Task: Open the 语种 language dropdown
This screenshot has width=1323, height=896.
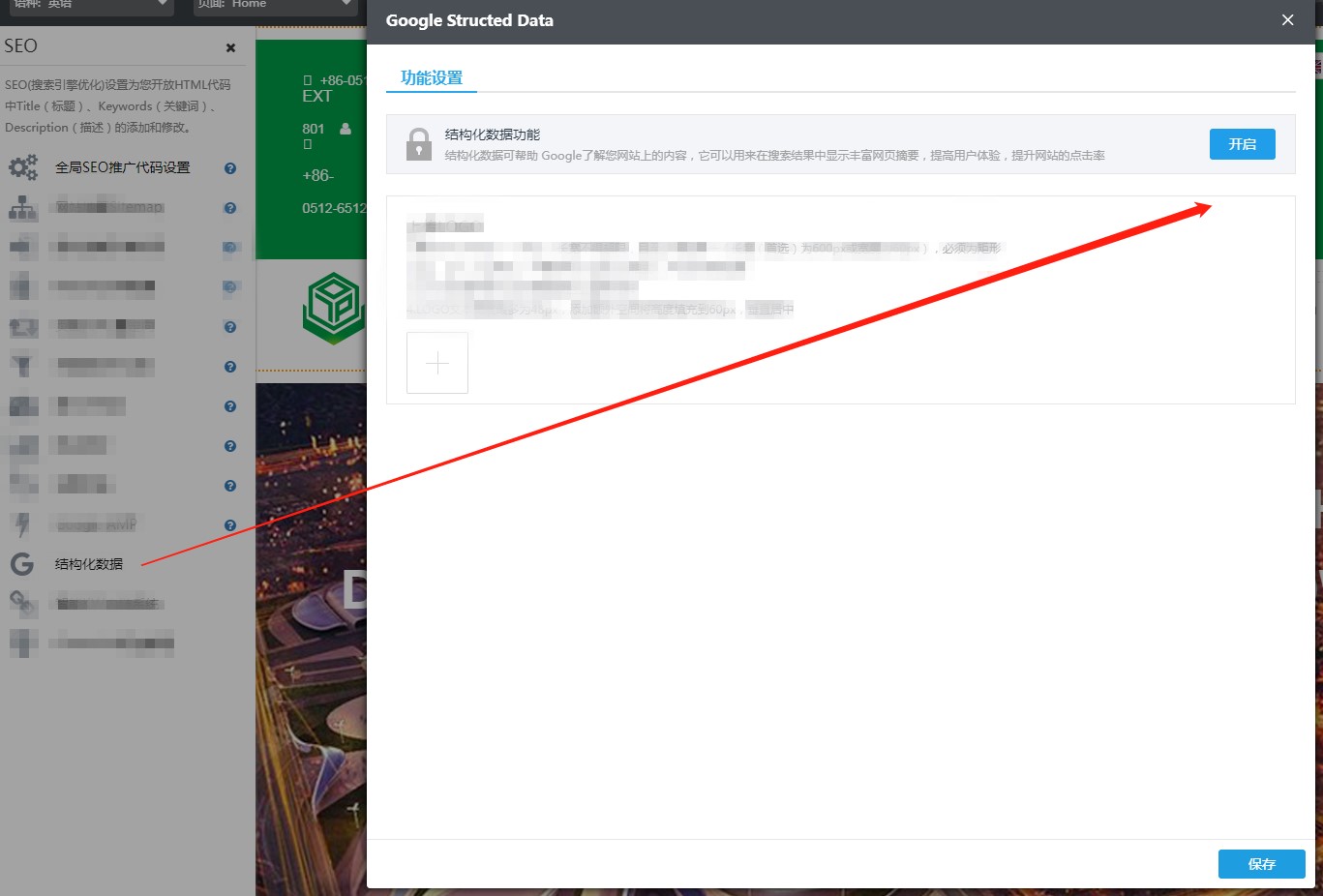Action: click(89, 7)
